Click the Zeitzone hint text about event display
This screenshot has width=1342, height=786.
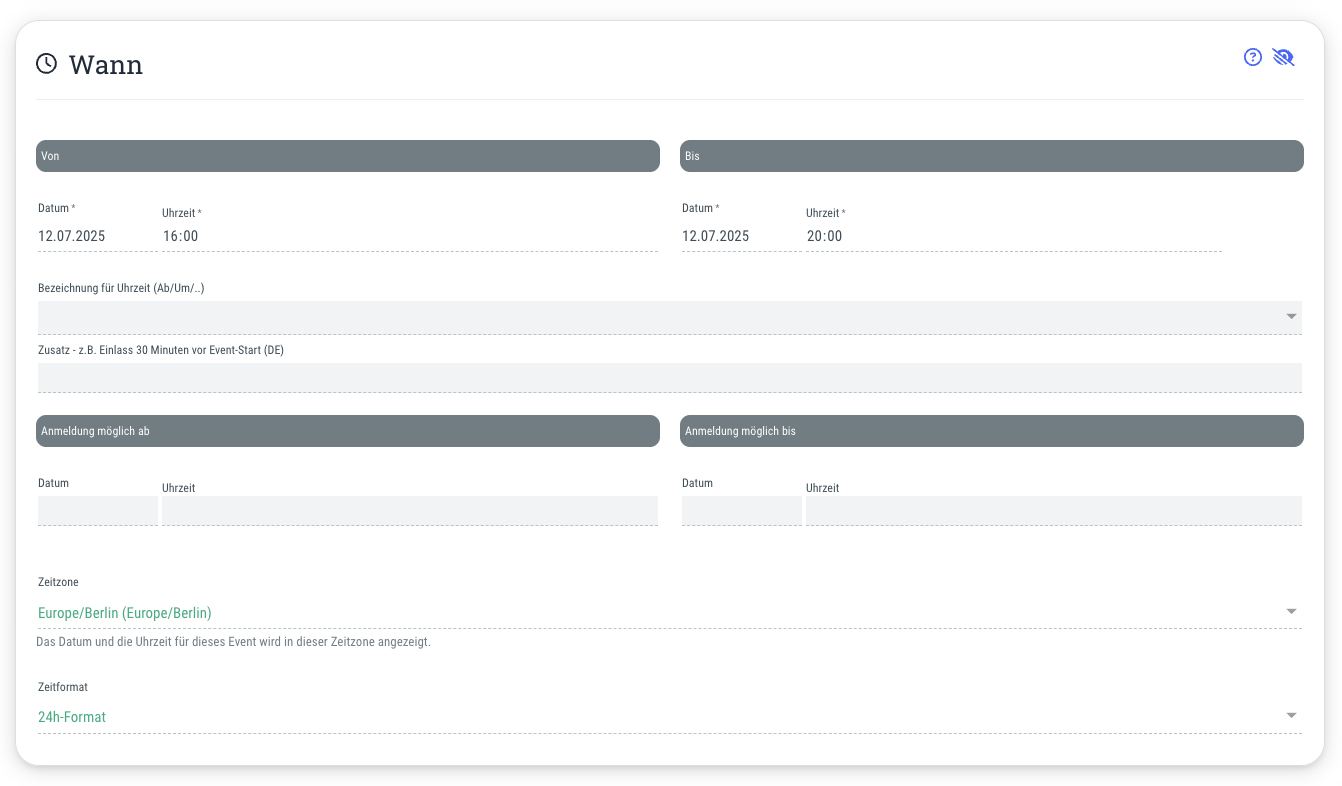pos(233,642)
